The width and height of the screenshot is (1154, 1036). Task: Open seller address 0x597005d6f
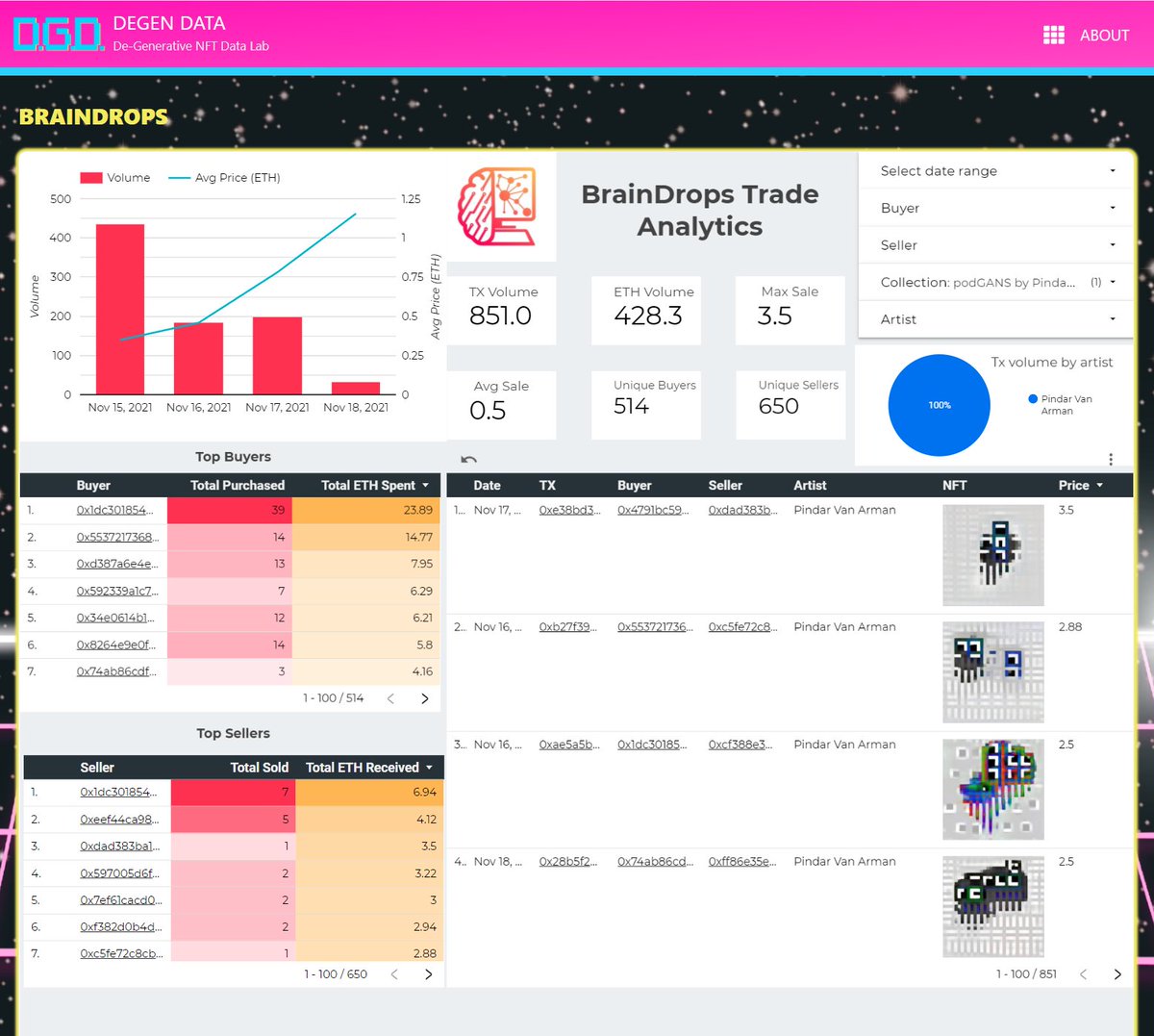pos(119,873)
